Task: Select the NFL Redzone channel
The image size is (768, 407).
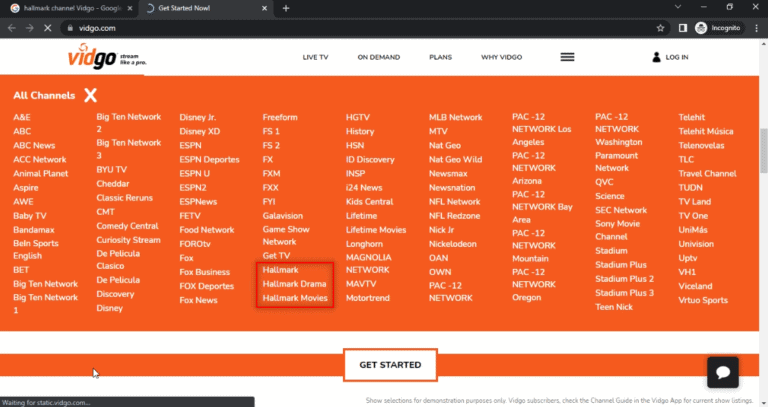Action: coord(455,216)
